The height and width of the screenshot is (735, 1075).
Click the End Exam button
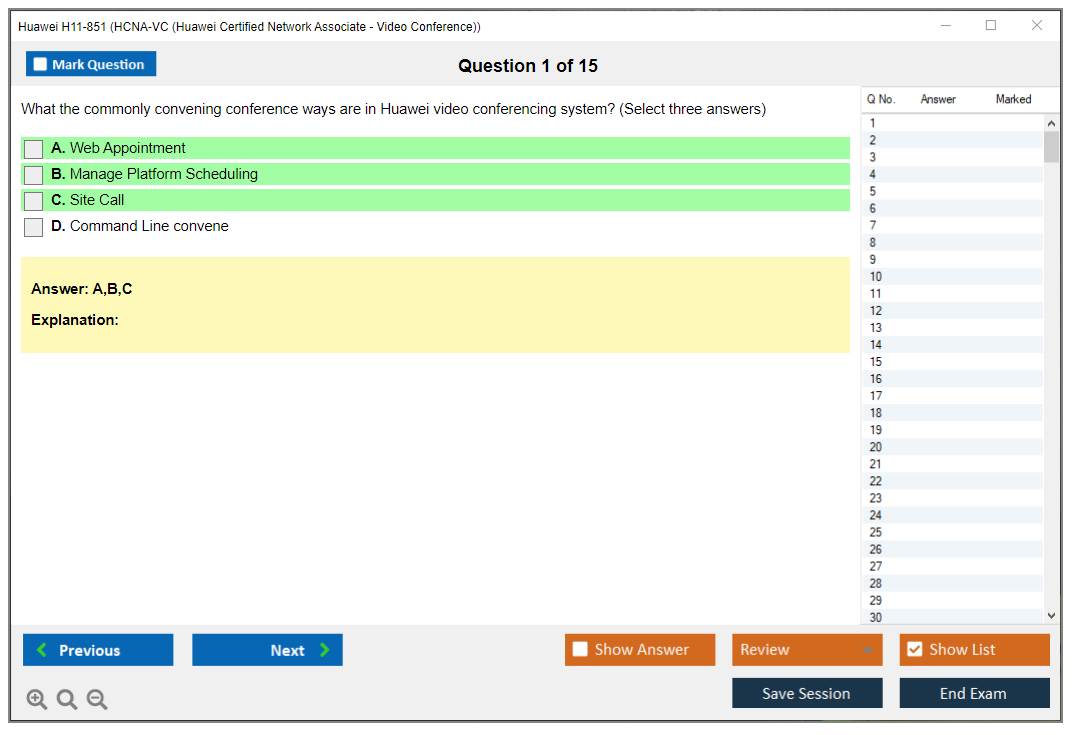[x=974, y=693]
